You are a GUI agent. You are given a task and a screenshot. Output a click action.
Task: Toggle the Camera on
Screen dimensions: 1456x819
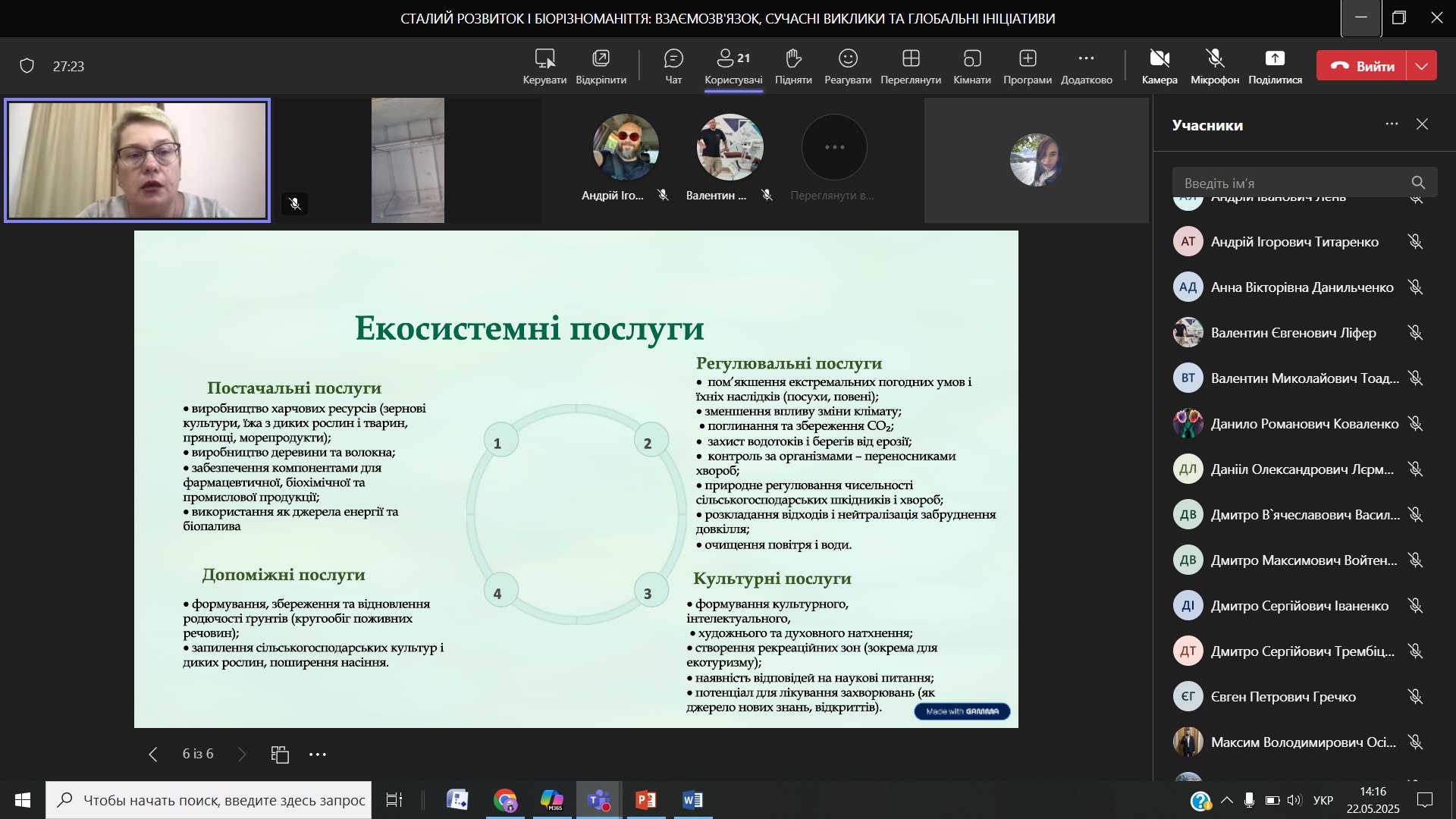pyautogui.click(x=1159, y=59)
